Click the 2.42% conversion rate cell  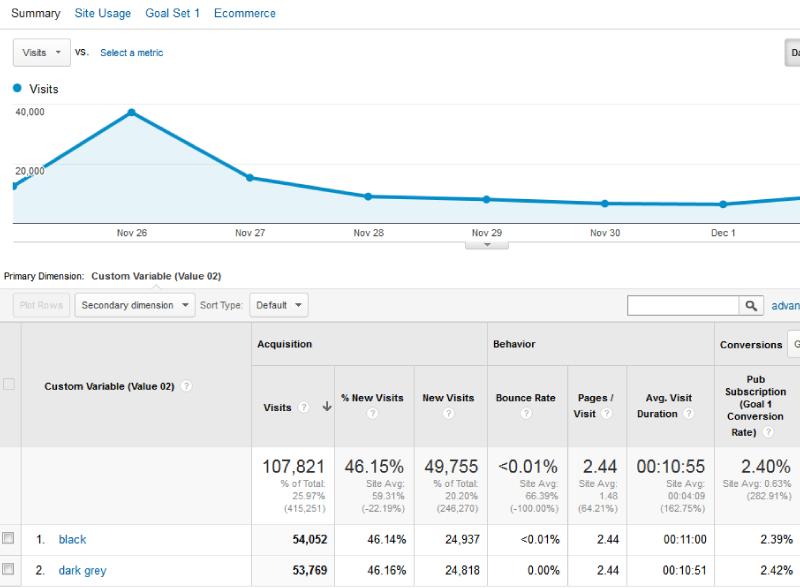pyautogui.click(x=777, y=570)
